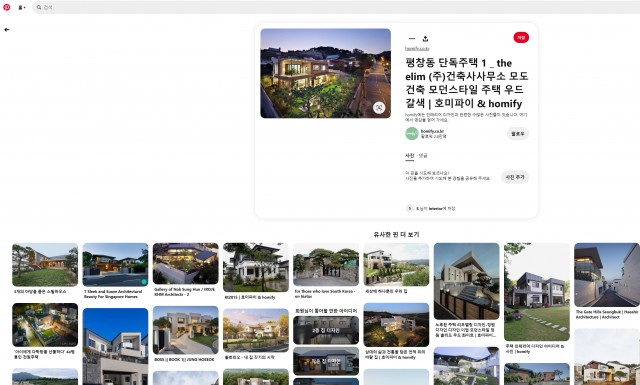640x385 pixels.
Task: Switch to the Photos tab
Action: 409,156
